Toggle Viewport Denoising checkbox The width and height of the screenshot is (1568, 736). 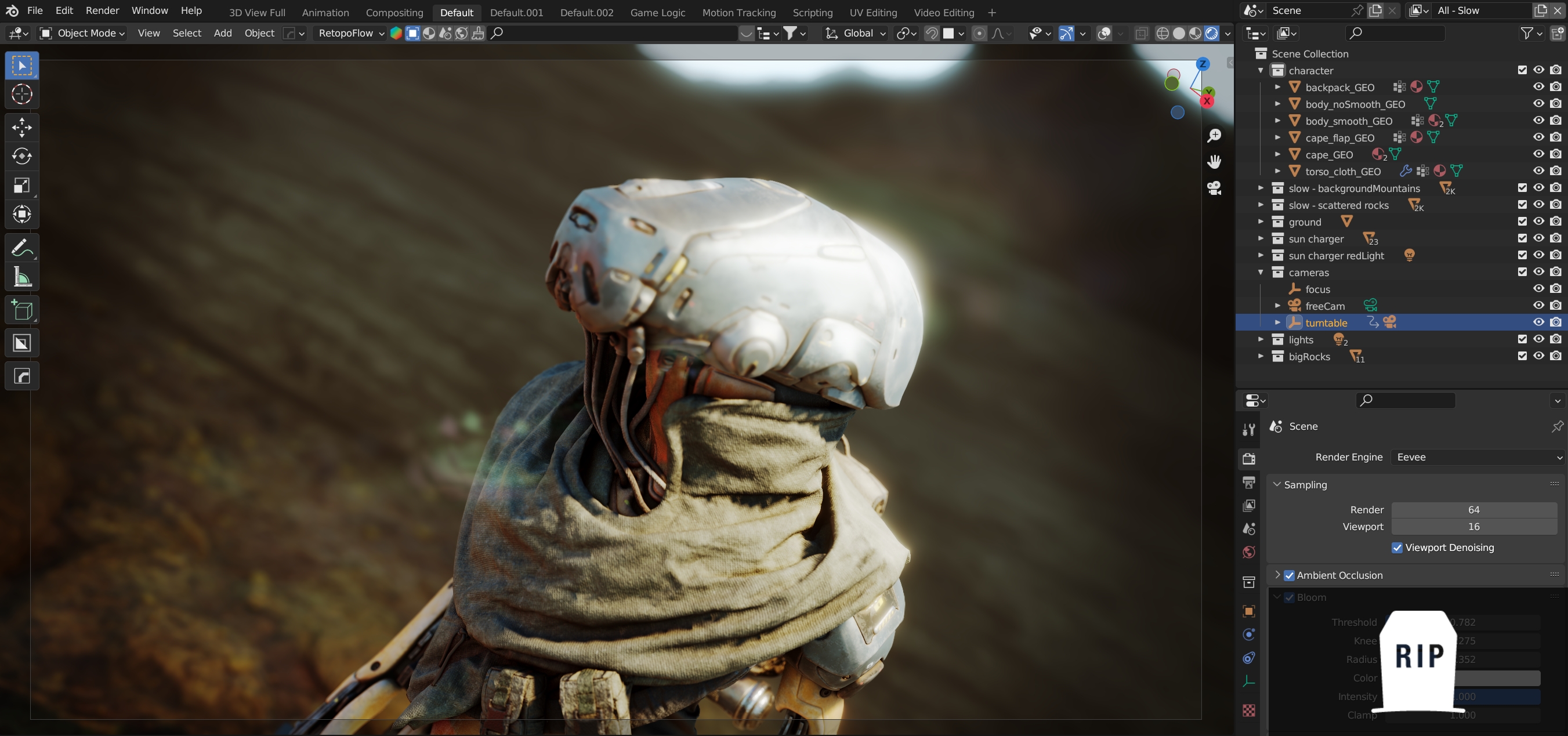tap(1397, 548)
